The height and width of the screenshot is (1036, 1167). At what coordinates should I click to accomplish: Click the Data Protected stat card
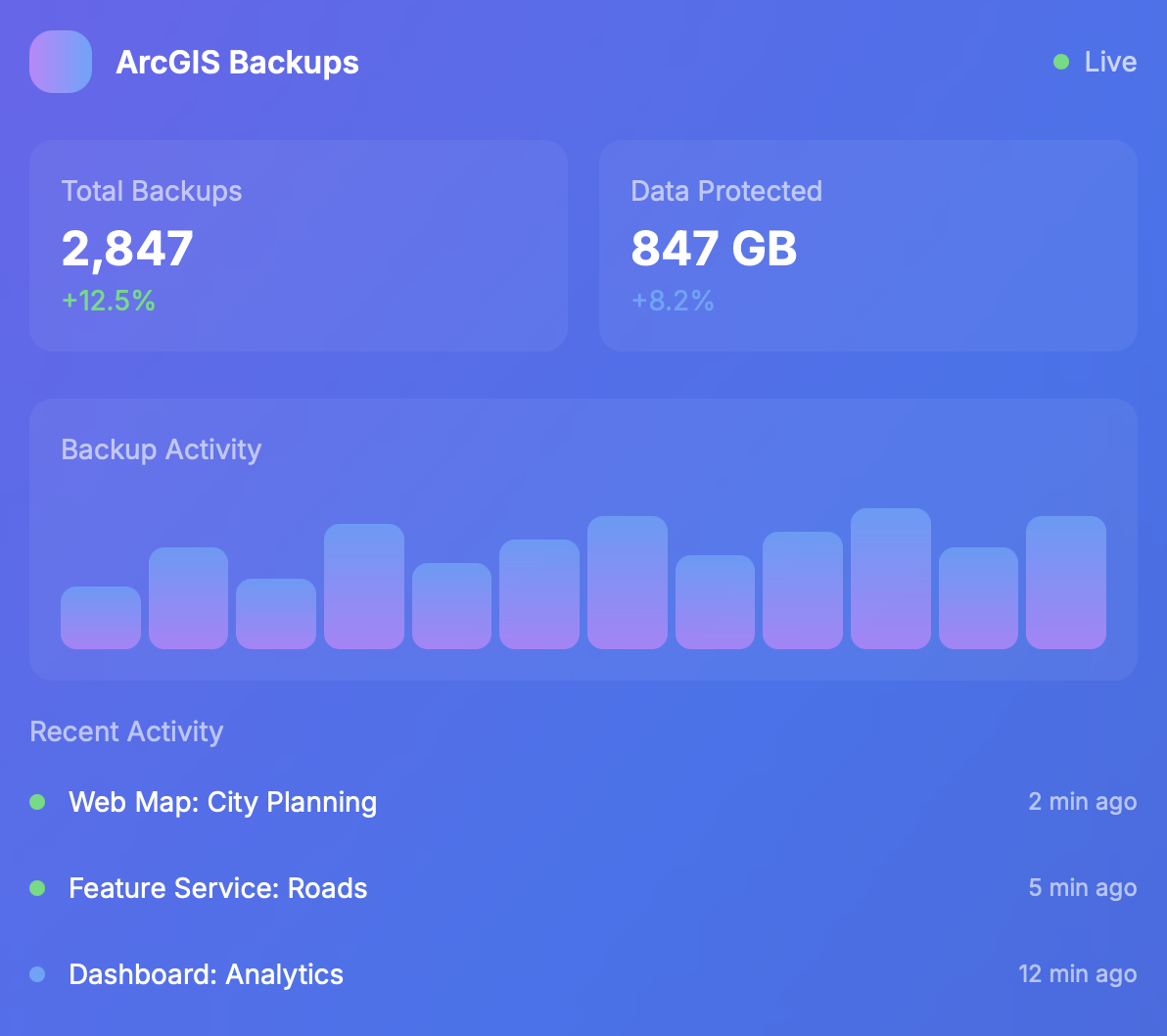(867, 245)
